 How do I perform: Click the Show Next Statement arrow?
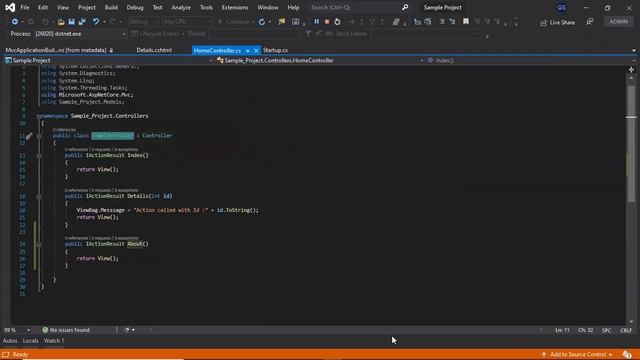351,22
